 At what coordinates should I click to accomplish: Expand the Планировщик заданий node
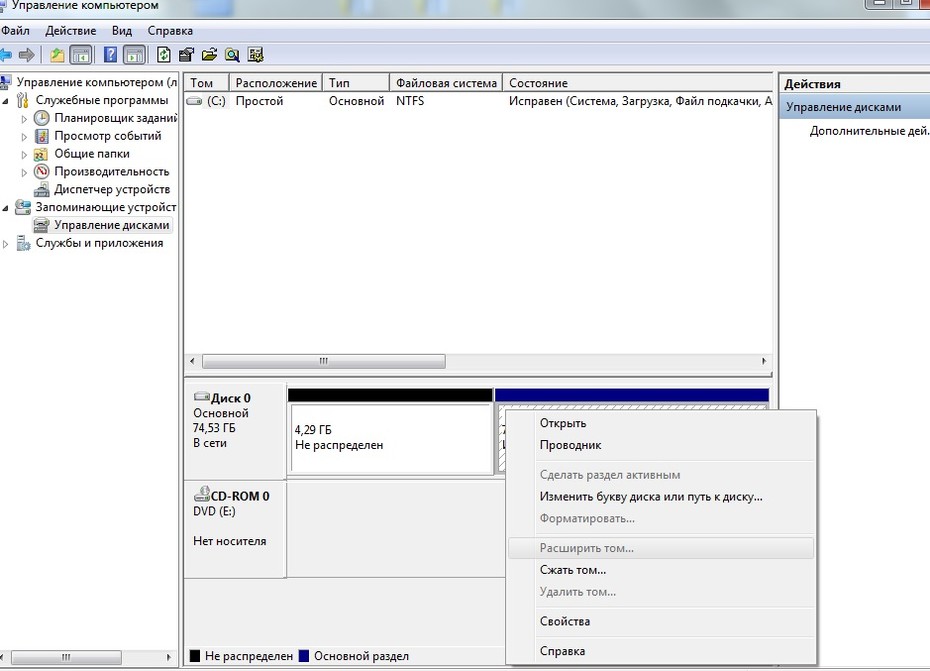pos(24,119)
